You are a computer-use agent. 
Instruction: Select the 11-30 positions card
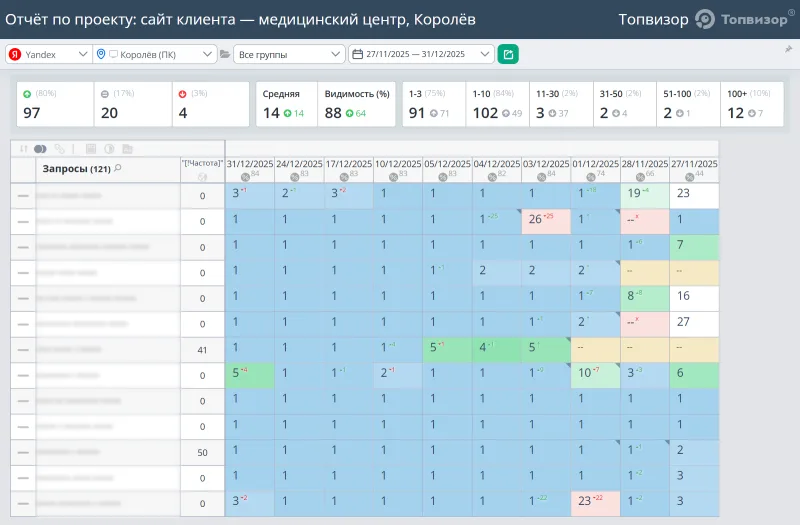click(561, 104)
